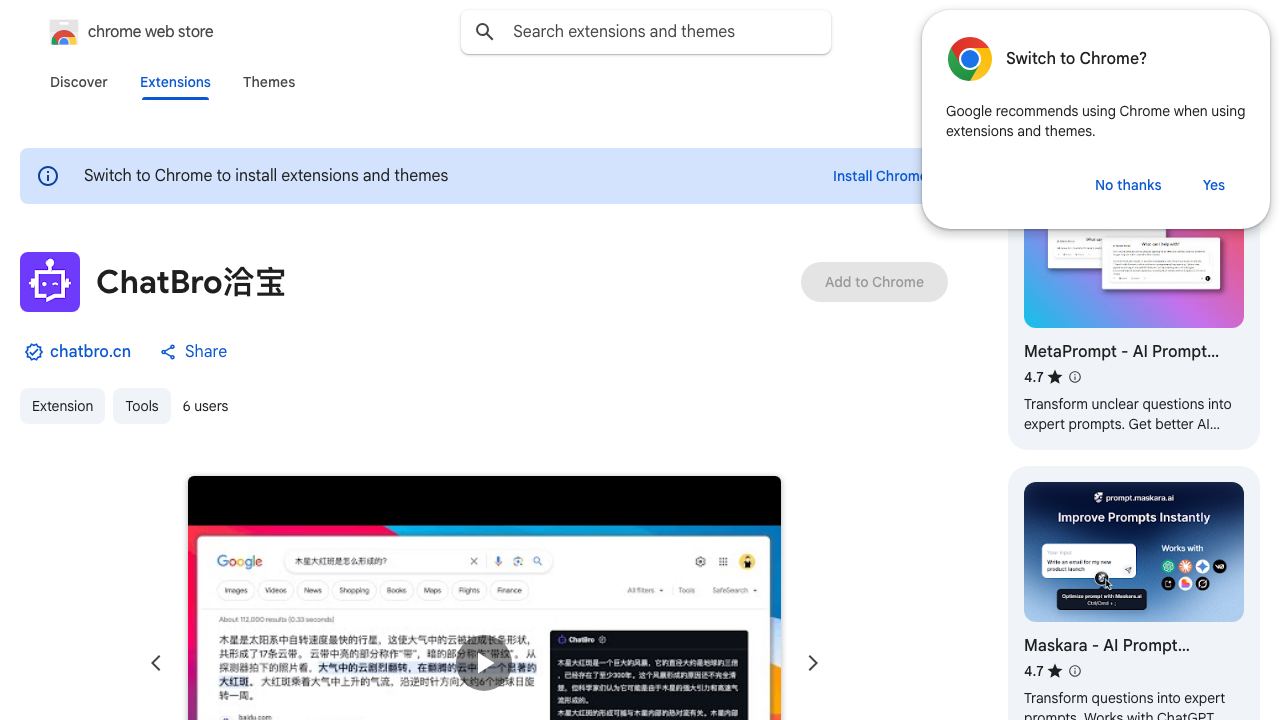Click the Maskara star rating icon
This screenshot has width=1280, height=720.
[x=1055, y=671]
